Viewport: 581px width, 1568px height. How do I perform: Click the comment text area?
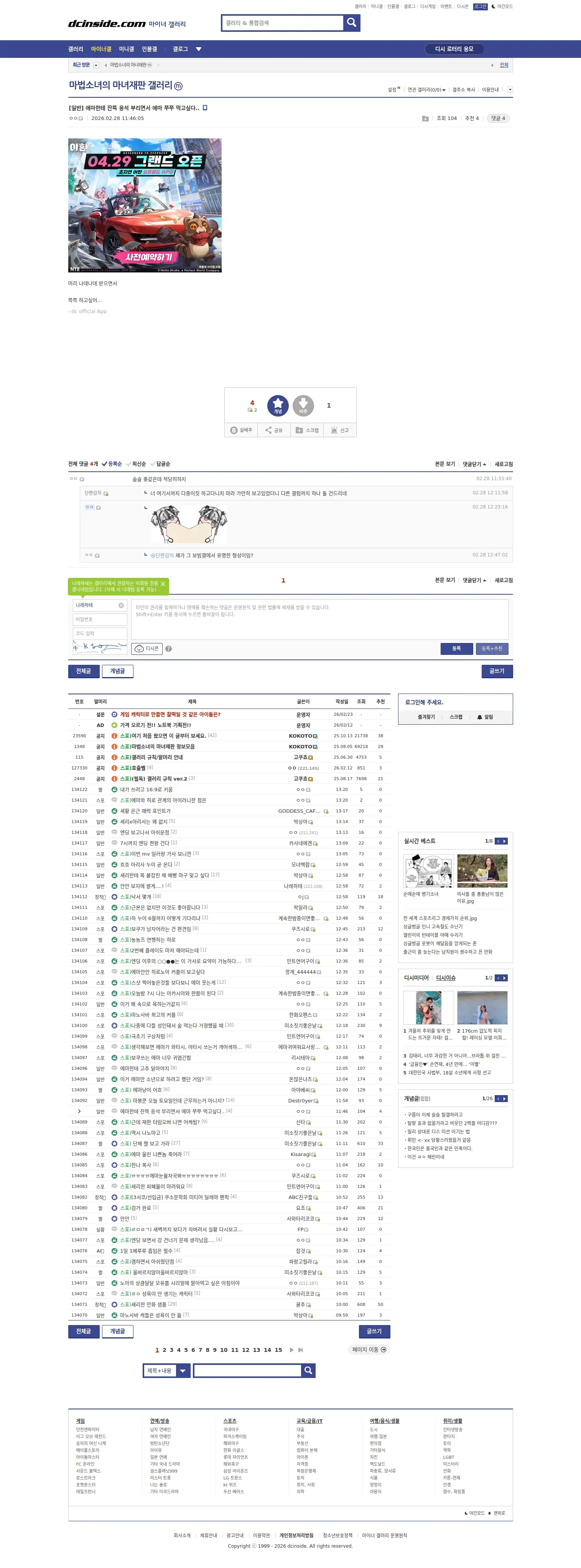coord(320,620)
